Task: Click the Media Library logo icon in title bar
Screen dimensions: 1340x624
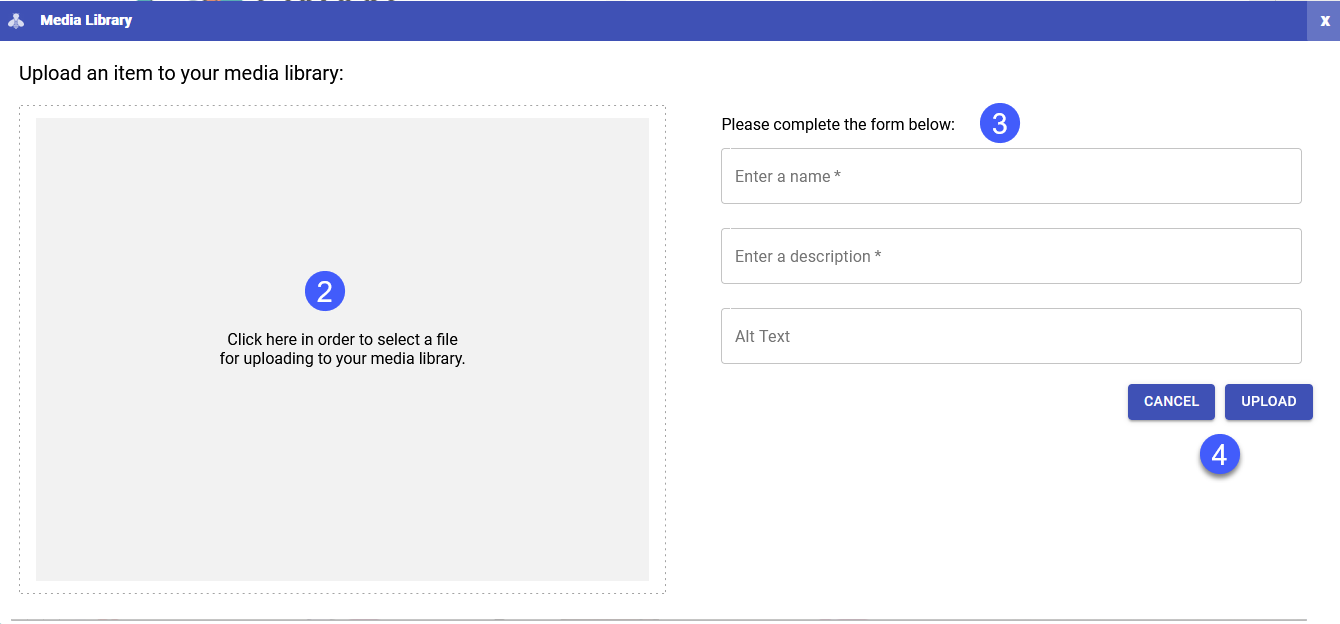Action: (x=16, y=20)
